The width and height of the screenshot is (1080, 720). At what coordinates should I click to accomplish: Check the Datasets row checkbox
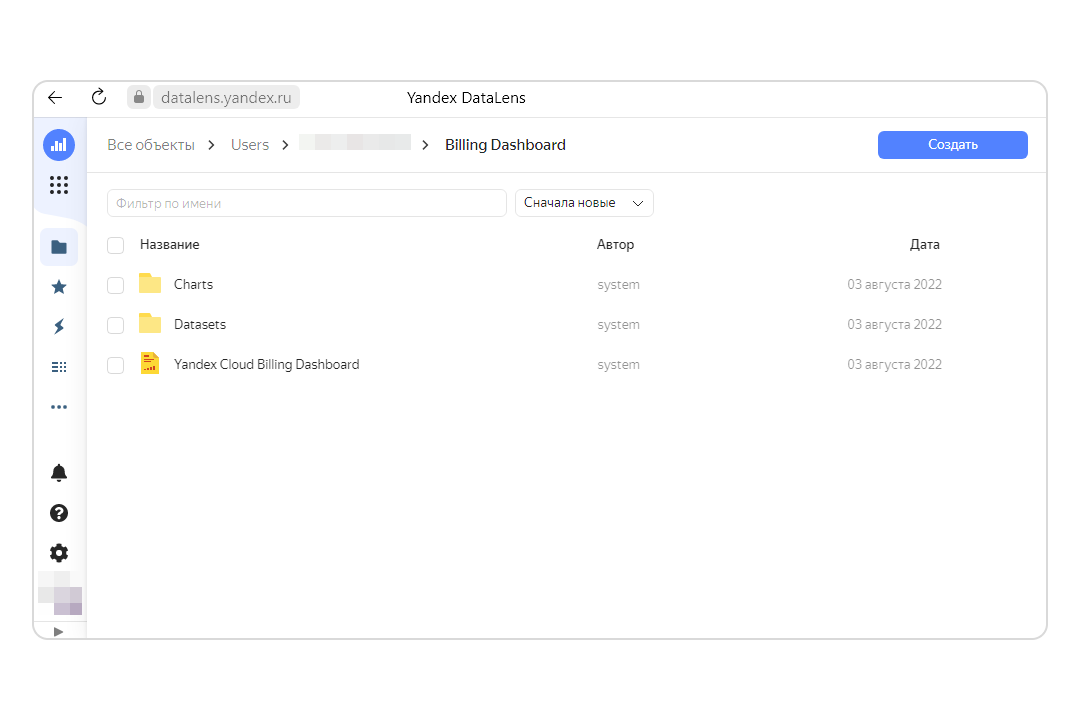pos(116,325)
